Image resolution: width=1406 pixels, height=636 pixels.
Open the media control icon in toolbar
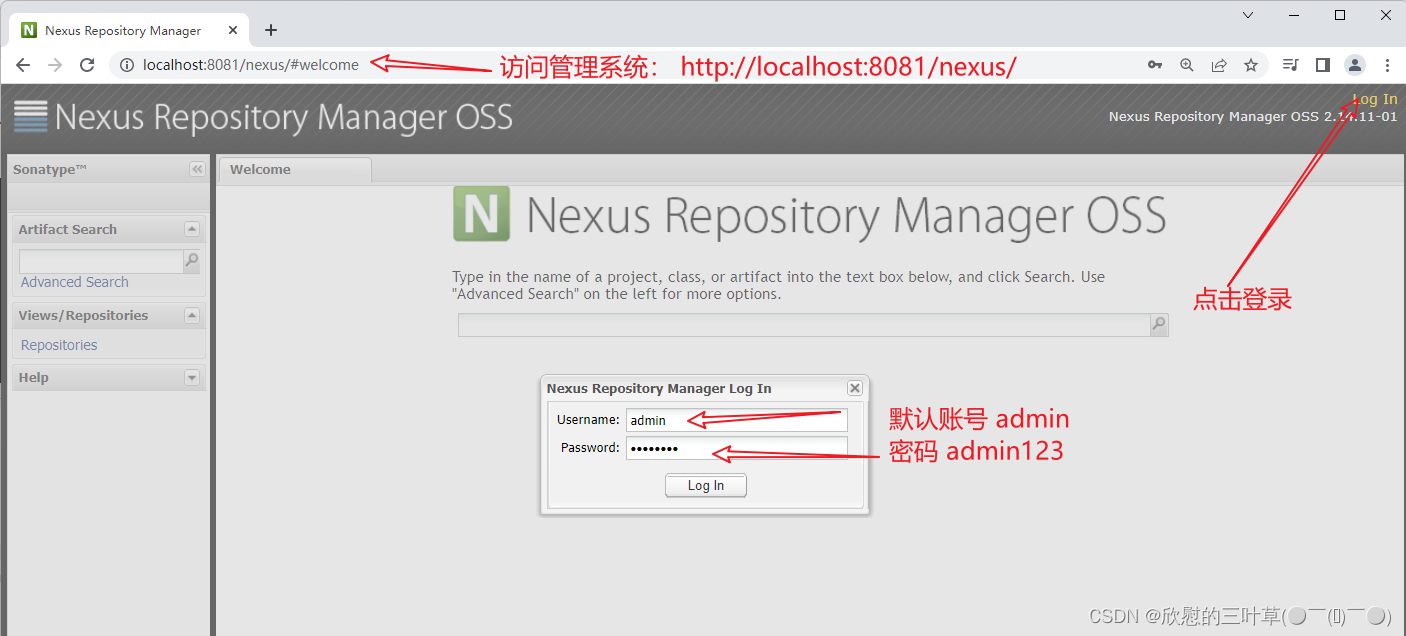coord(1291,65)
